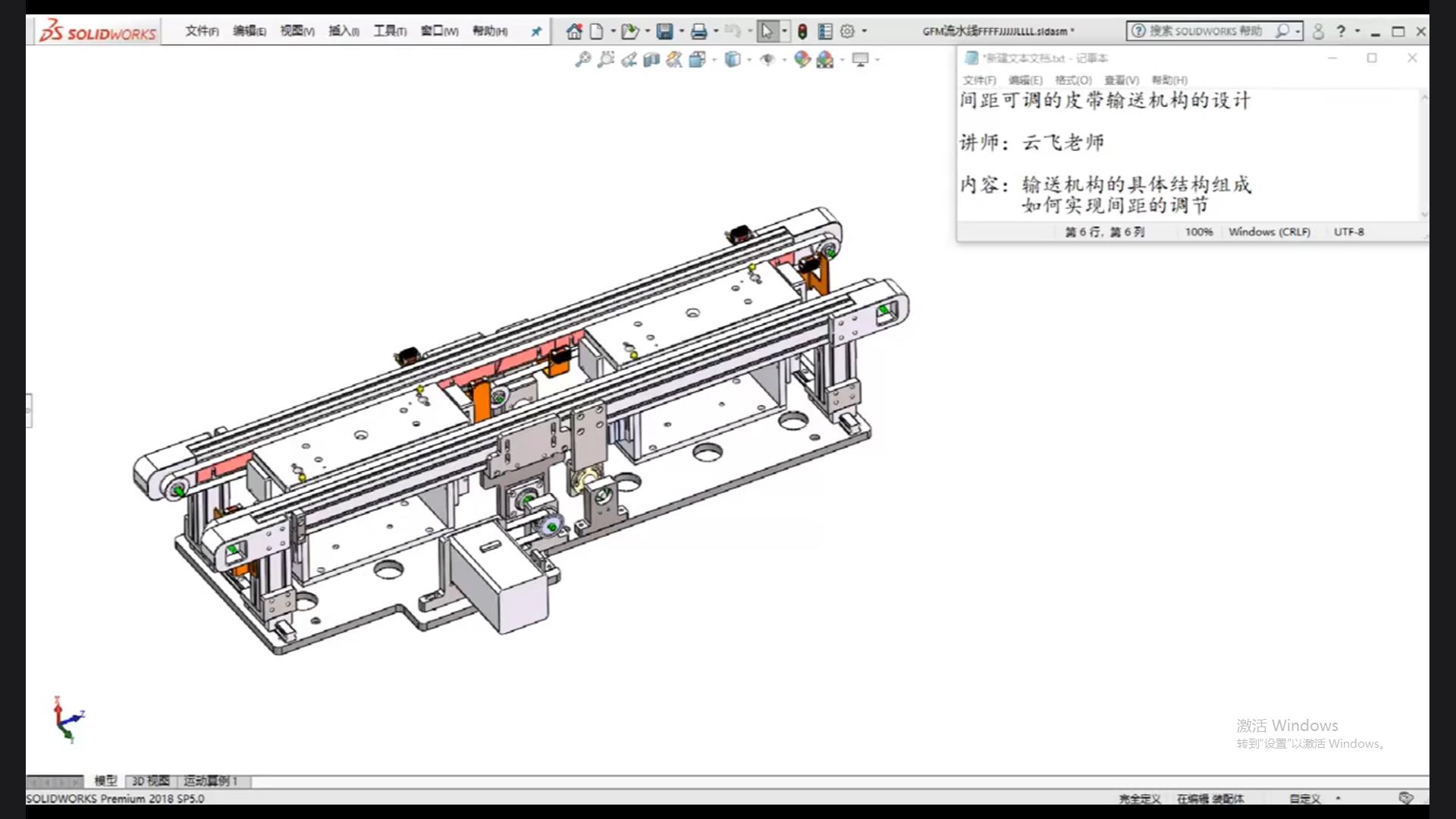
Task: Click the View Settings monitor icon
Action: click(x=860, y=59)
